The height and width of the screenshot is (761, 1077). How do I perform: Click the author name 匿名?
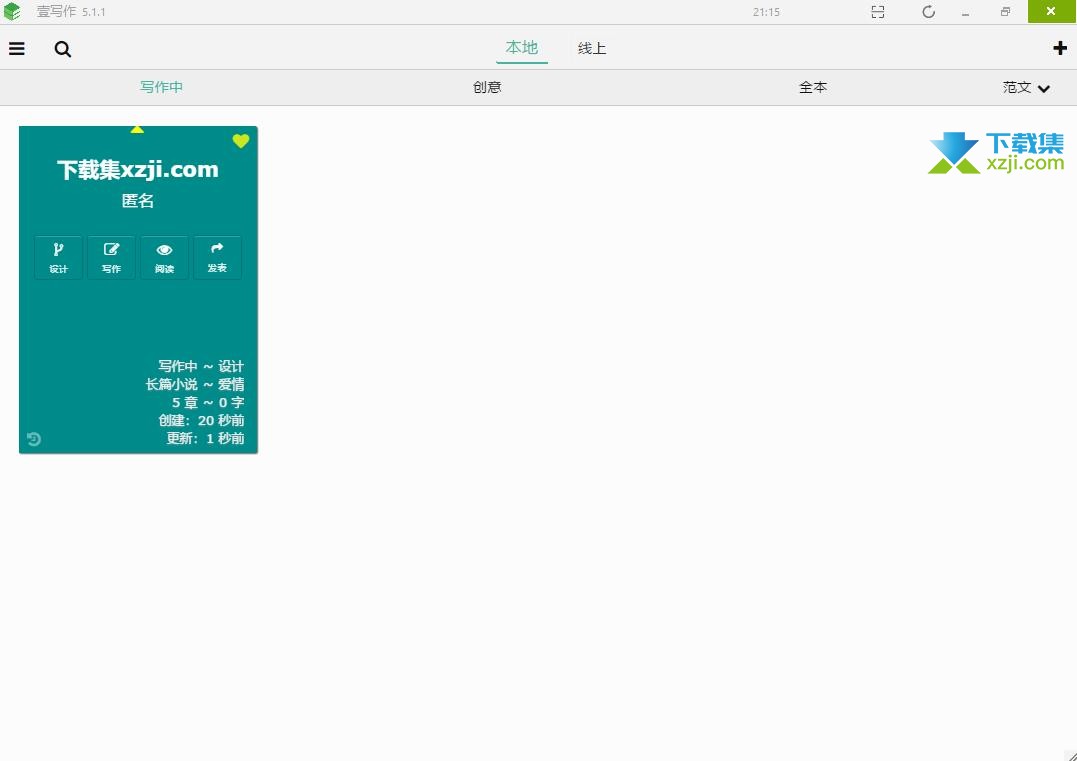[x=137, y=201]
